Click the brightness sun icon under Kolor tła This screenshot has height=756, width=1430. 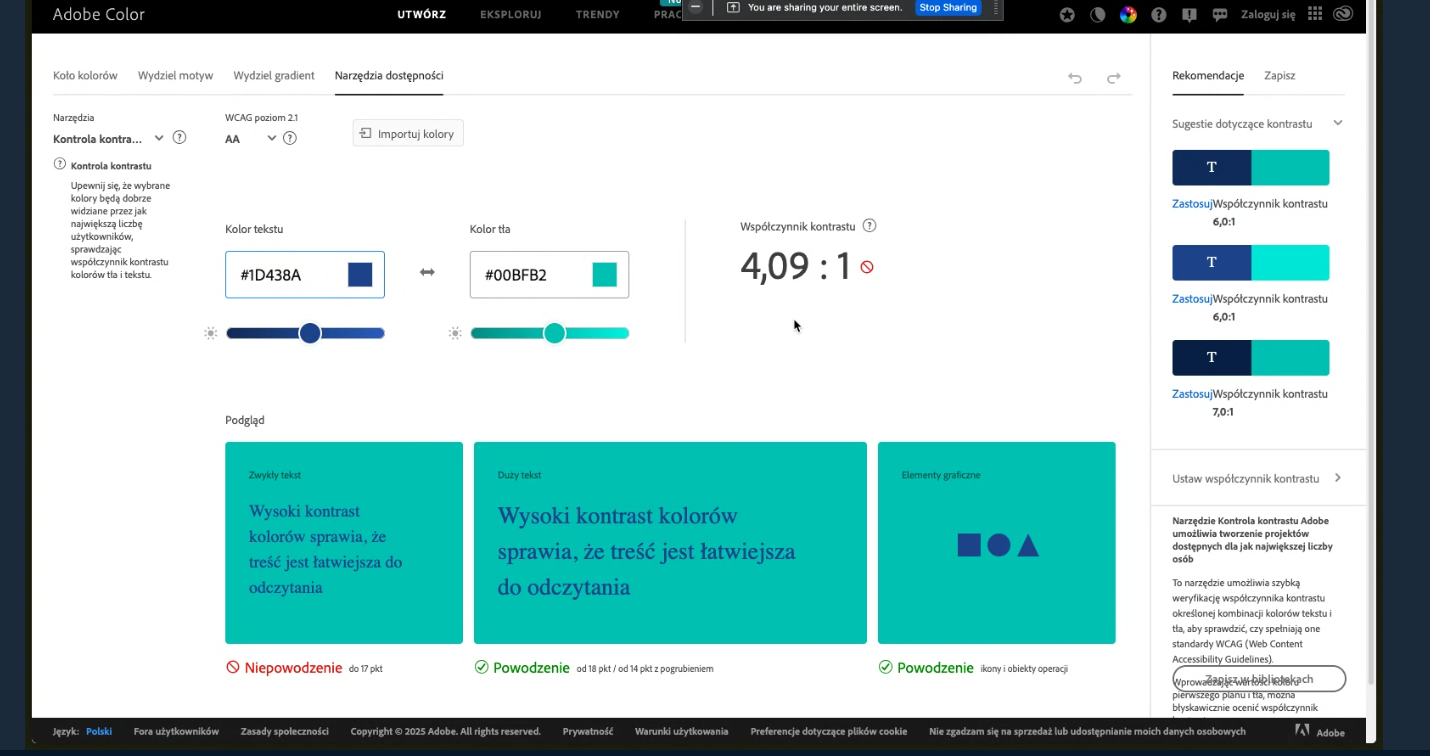pos(455,333)
